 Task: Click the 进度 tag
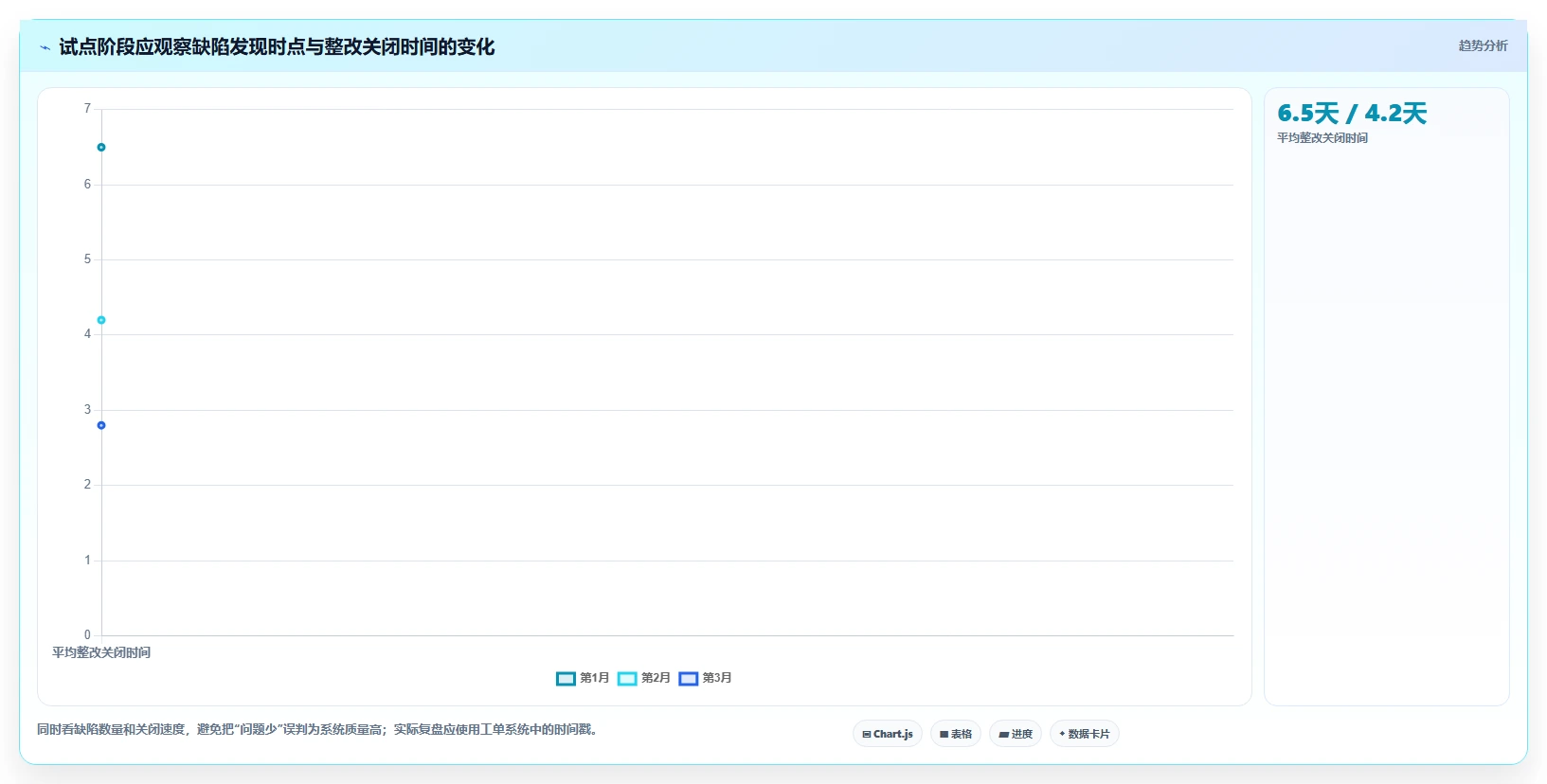pos(1016,734)
